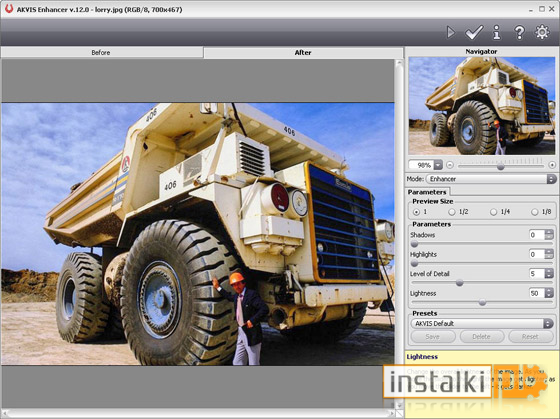Open help with the question mark icon
This screenshot has height=419, width=560.
(x=519, y=32)
